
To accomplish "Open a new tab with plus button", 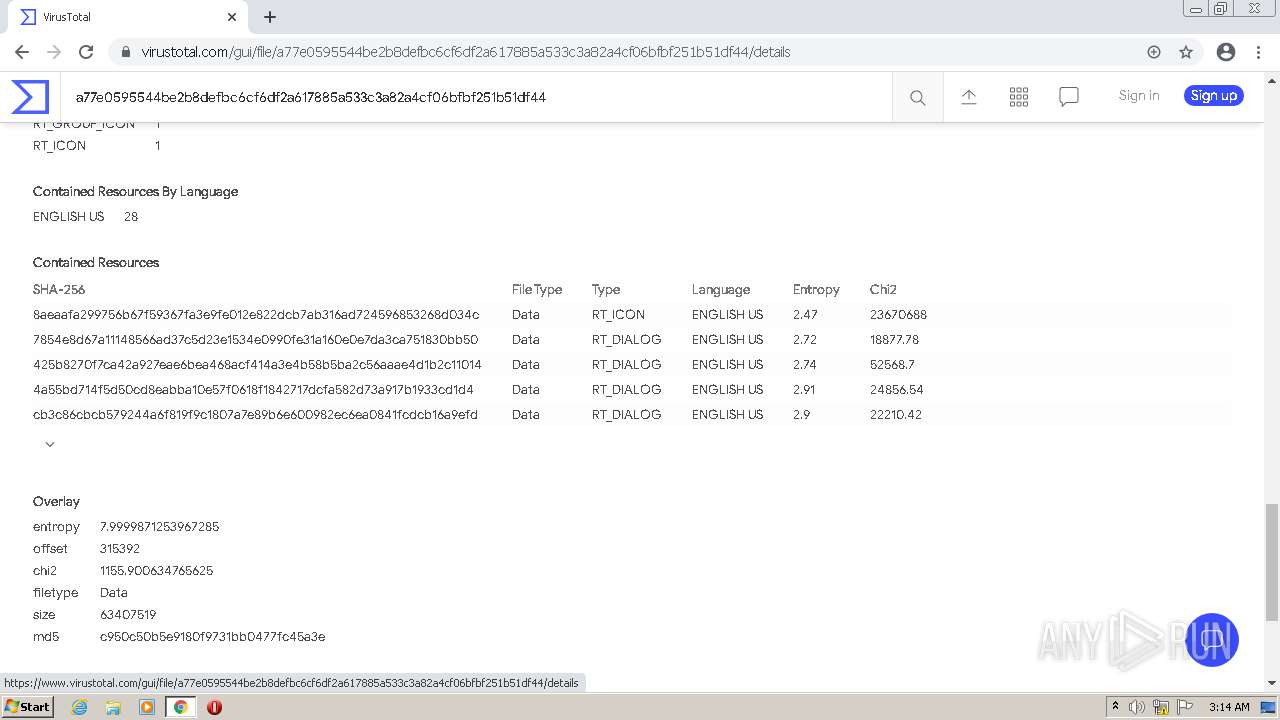I will [x=270, y=17].
